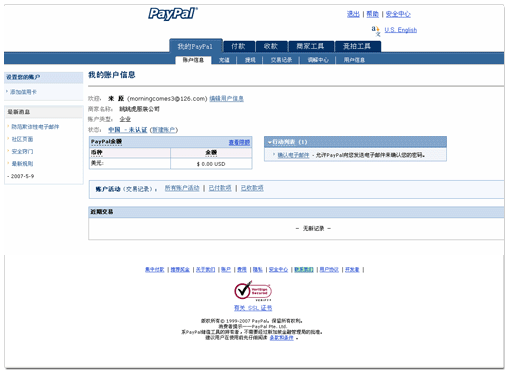Switch to the 收款 tab
Image resolution: width=506 pixels, height=370 pixels.
pyautogui.click(x=271, y=46)
